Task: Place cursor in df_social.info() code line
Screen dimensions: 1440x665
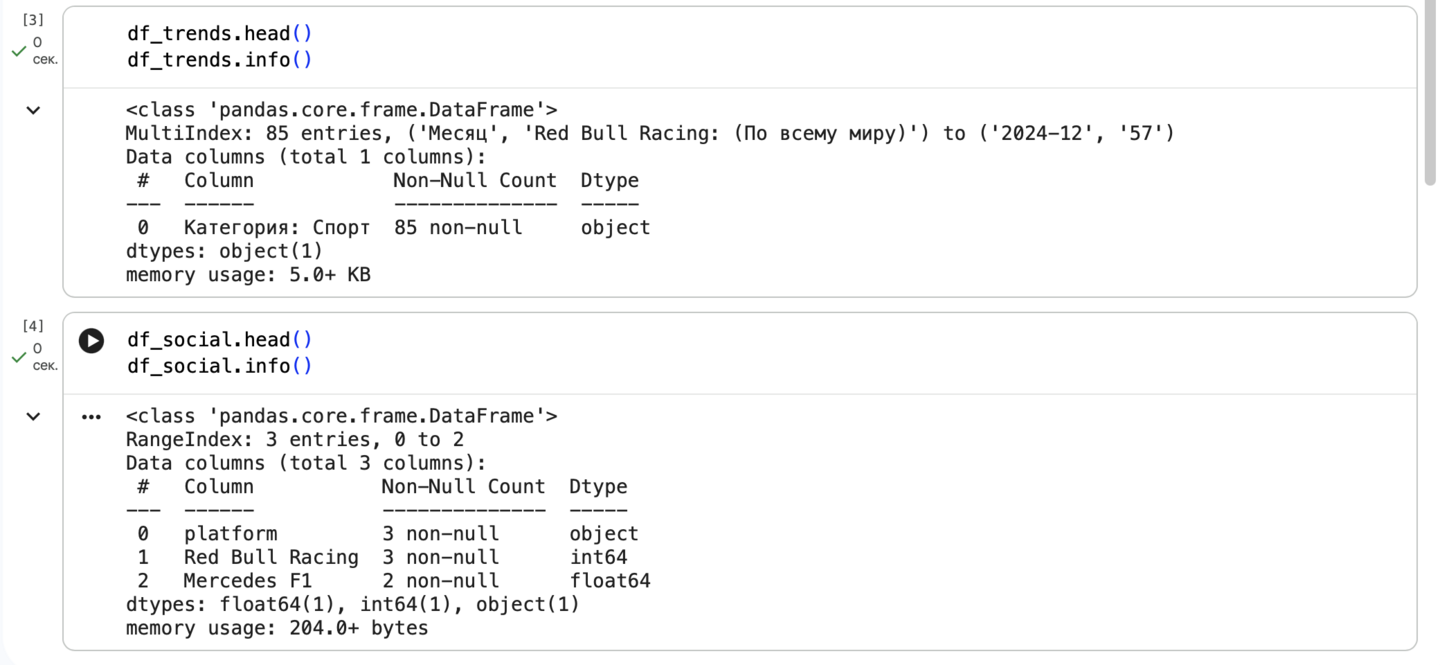Action: click(x=219, y=366)
